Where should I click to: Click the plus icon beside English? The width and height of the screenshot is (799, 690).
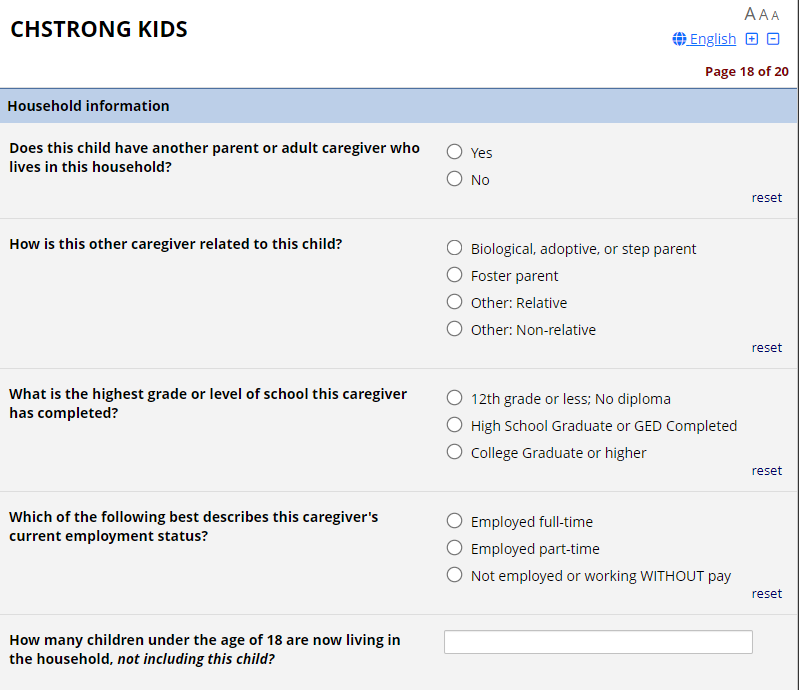click(x=752, y=39)
